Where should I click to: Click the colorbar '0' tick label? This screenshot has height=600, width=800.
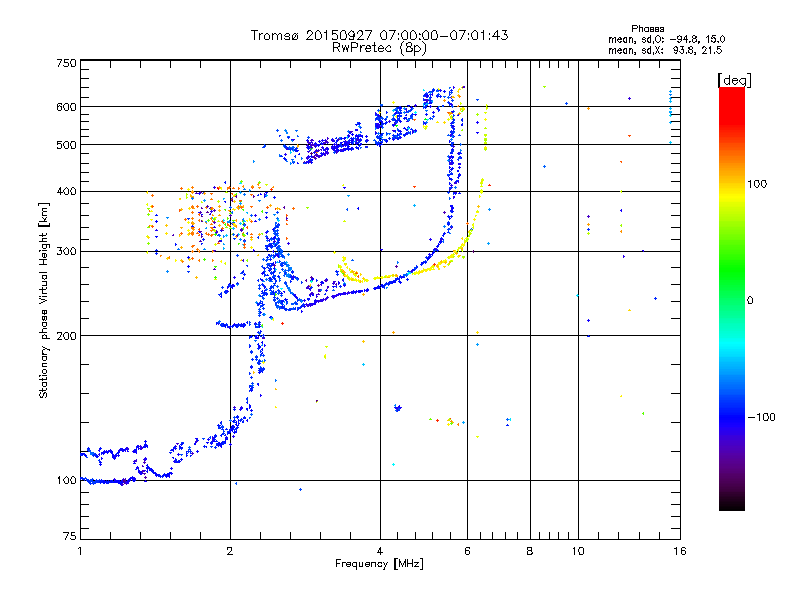pyautogui.click(x=750, y=301)
